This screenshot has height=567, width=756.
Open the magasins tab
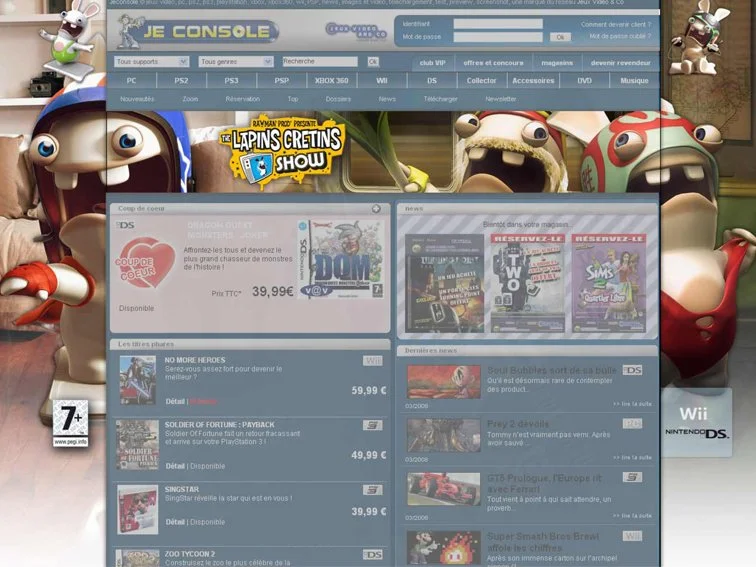coord(557,63)
